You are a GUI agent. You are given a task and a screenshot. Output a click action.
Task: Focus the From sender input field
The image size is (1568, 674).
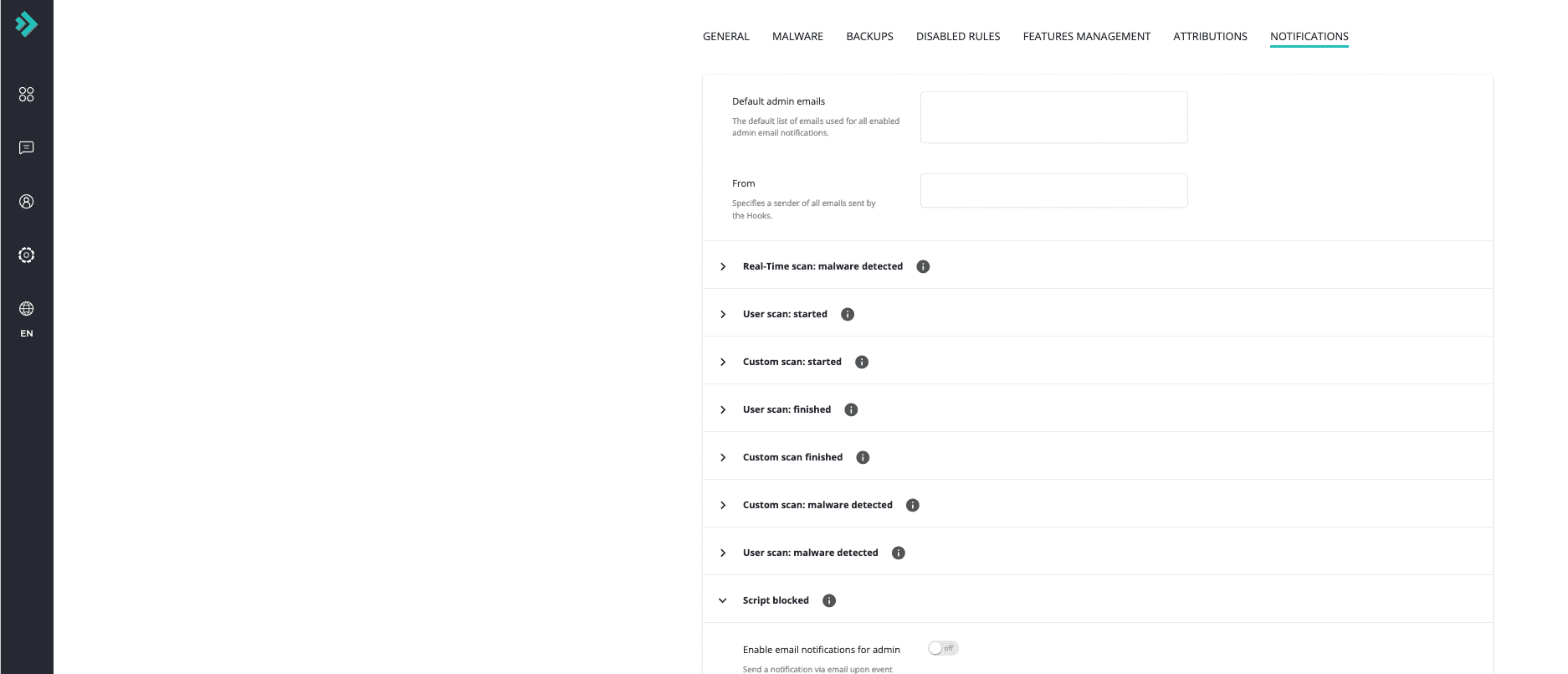click(x=1053, y=190)
